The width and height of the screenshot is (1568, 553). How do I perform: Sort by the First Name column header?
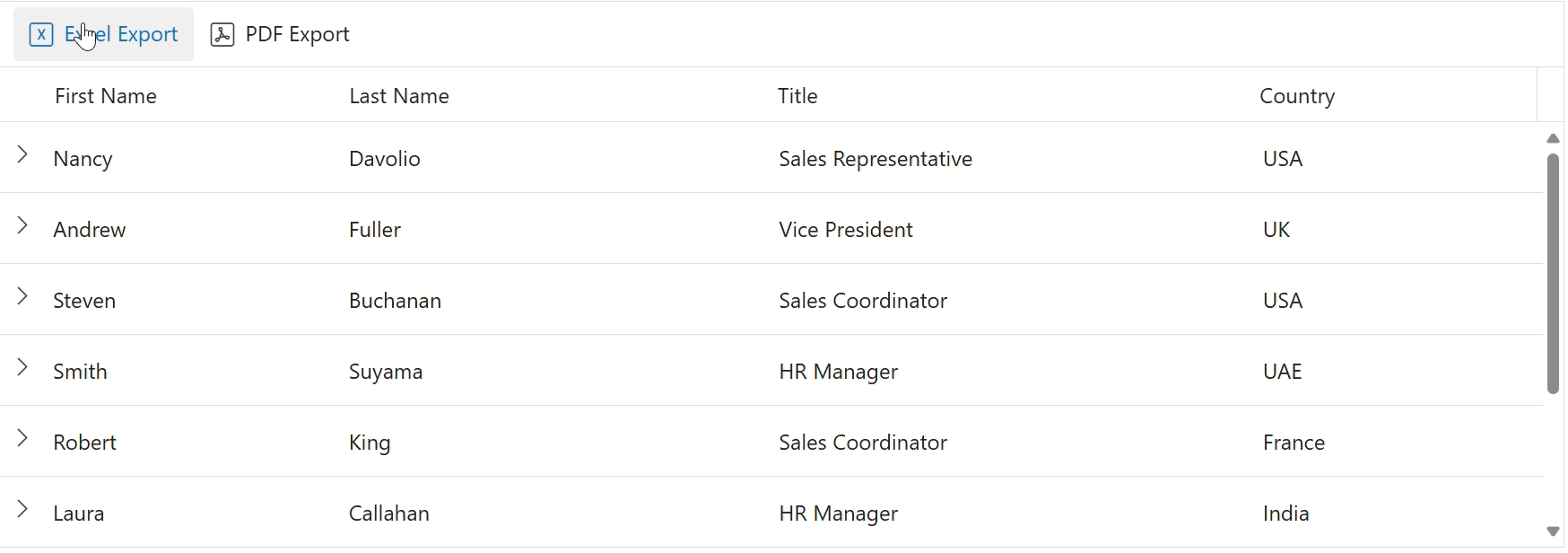click(106, 96)
